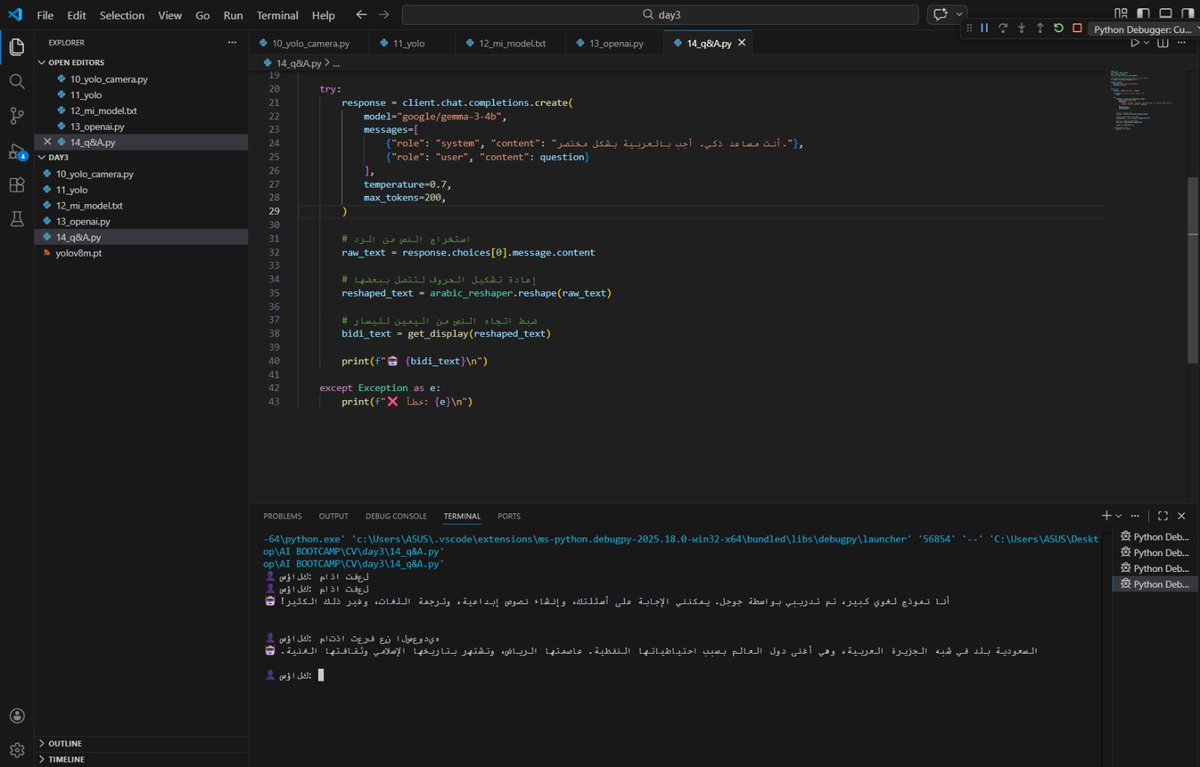
Task: Open Explorer More Actions ellipsis
Action: (x=232, y=43)
